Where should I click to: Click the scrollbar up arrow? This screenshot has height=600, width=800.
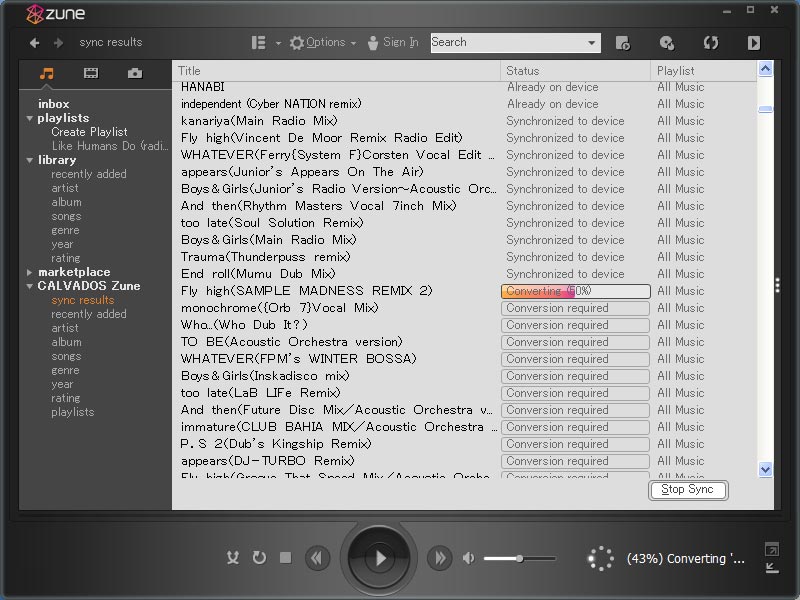coord(765,69)
